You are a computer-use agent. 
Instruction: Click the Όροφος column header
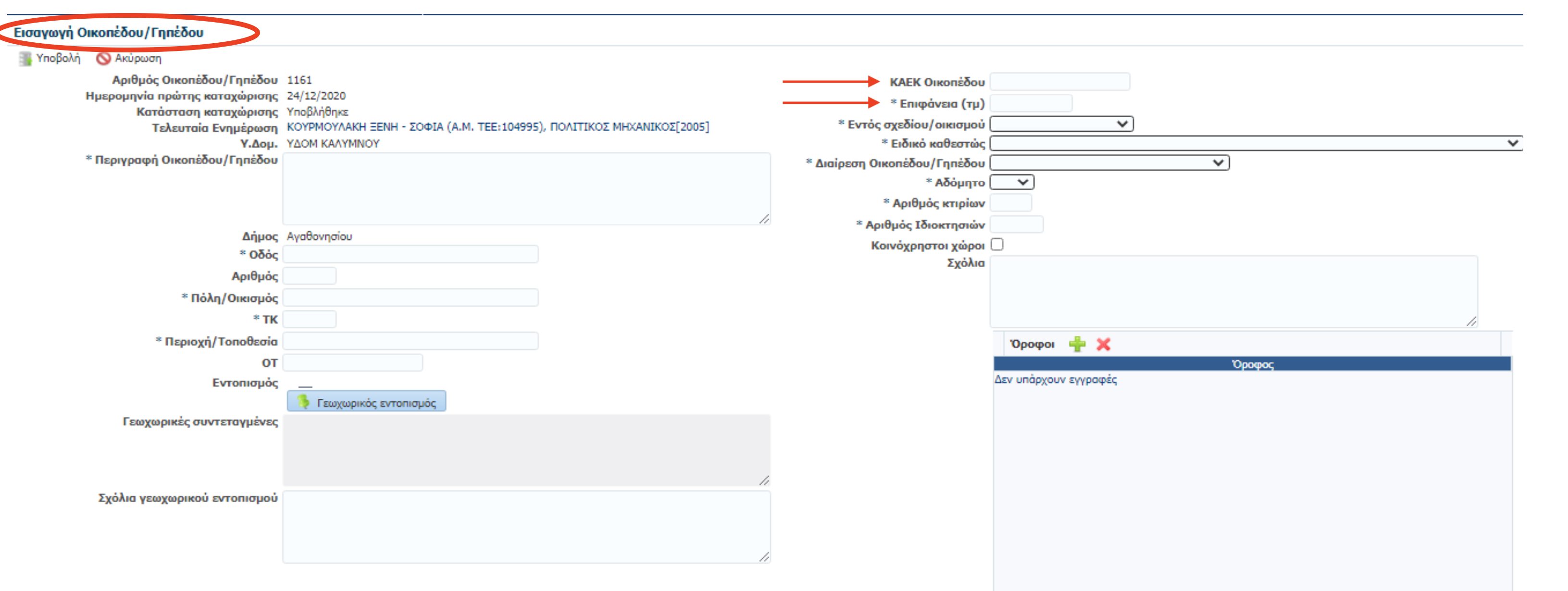pyautogui.click(x=1252, y=364)
